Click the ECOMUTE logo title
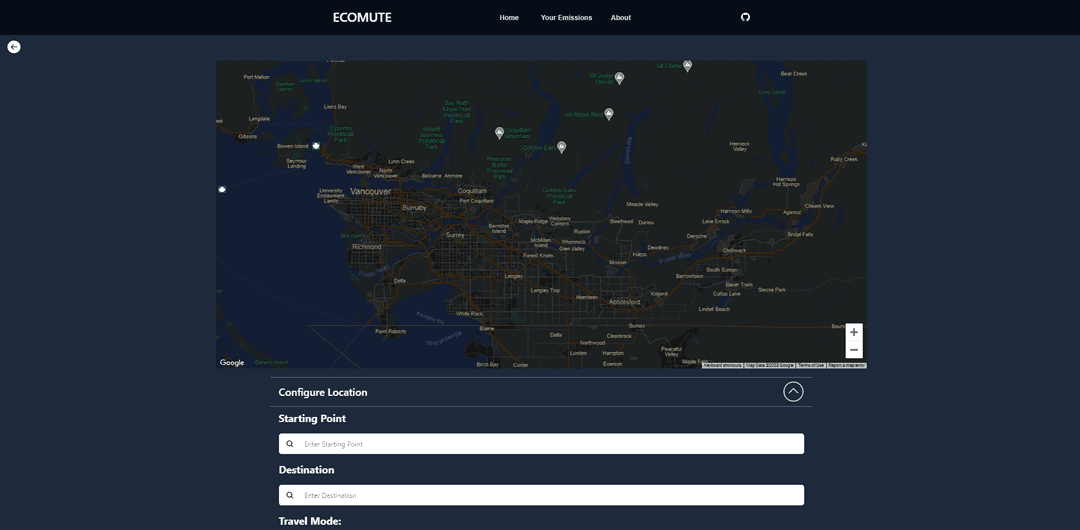 362,18
